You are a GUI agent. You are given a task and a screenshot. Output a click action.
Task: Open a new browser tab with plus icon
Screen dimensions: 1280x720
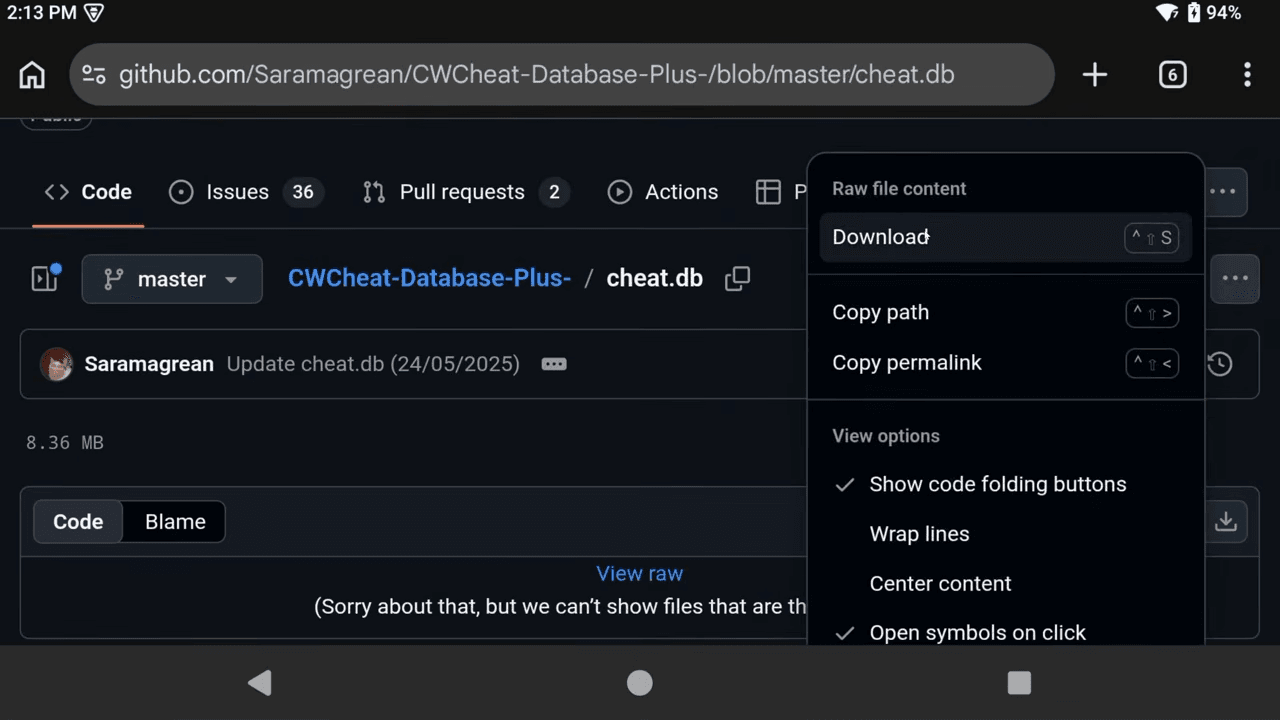[1095, 74]
